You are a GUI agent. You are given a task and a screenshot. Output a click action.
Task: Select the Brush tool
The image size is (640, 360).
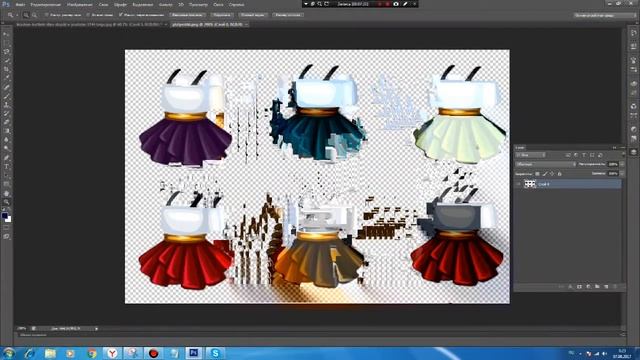(x=7, y=96)
